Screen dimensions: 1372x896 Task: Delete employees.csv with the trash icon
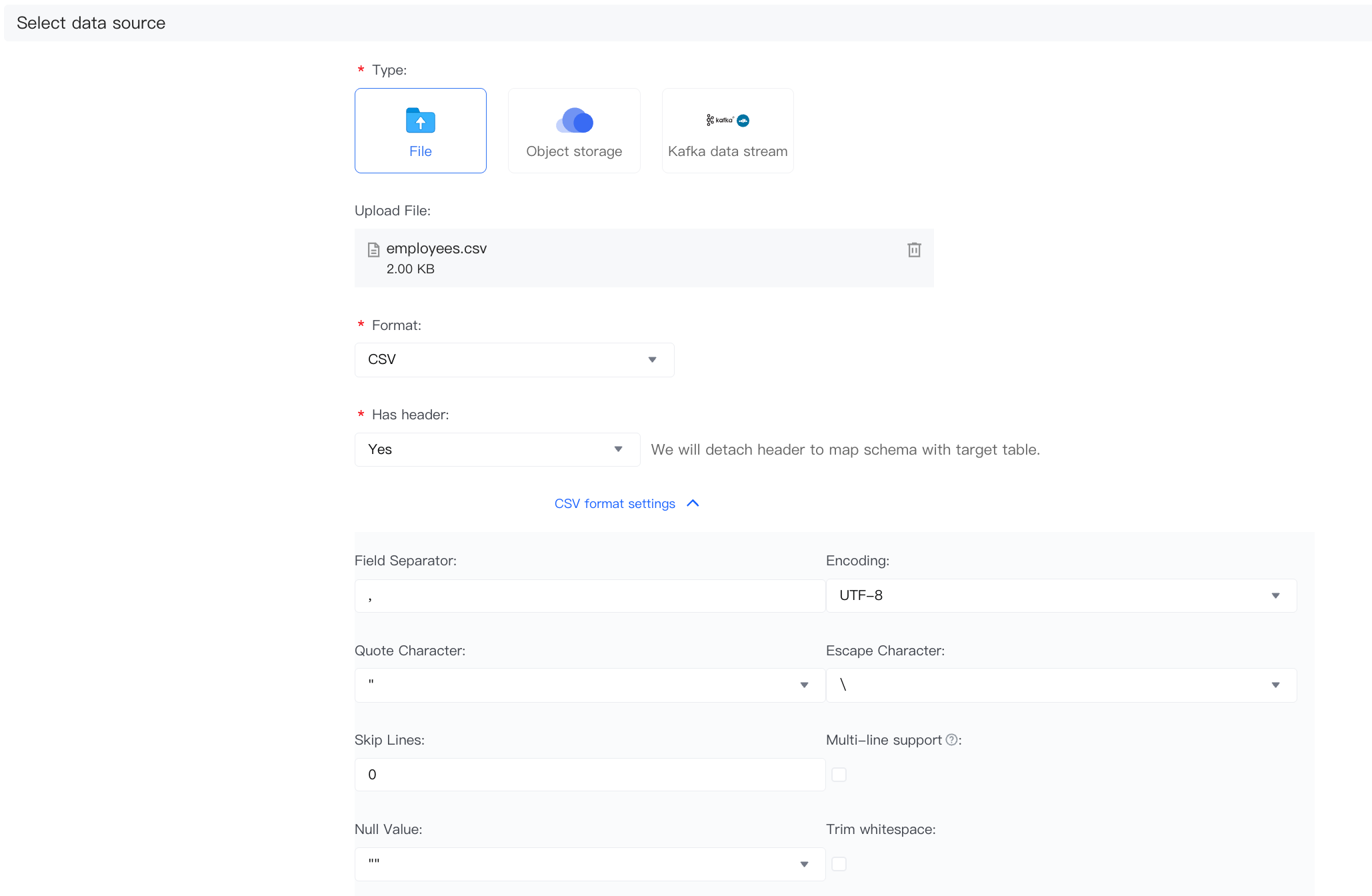click(914, 250)
